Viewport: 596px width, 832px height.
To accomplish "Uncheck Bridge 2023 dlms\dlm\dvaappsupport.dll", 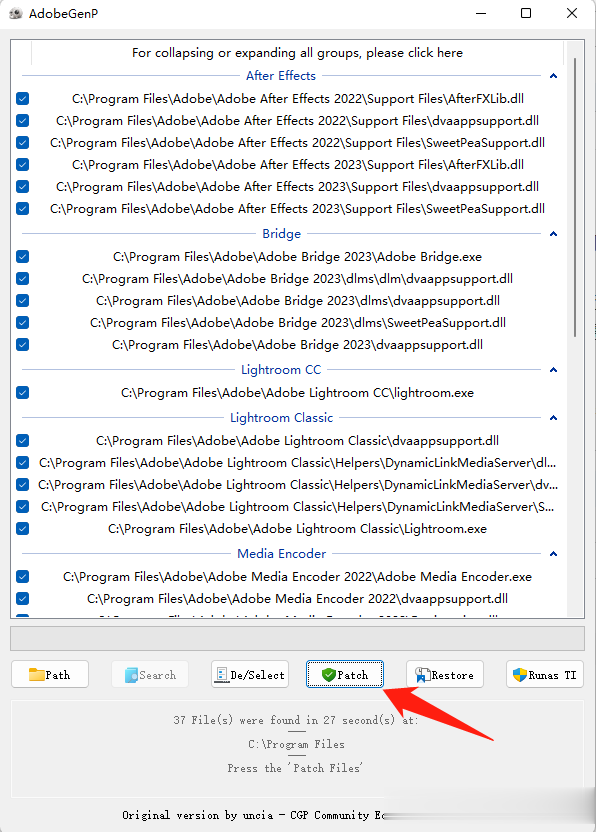I will 22,279.
